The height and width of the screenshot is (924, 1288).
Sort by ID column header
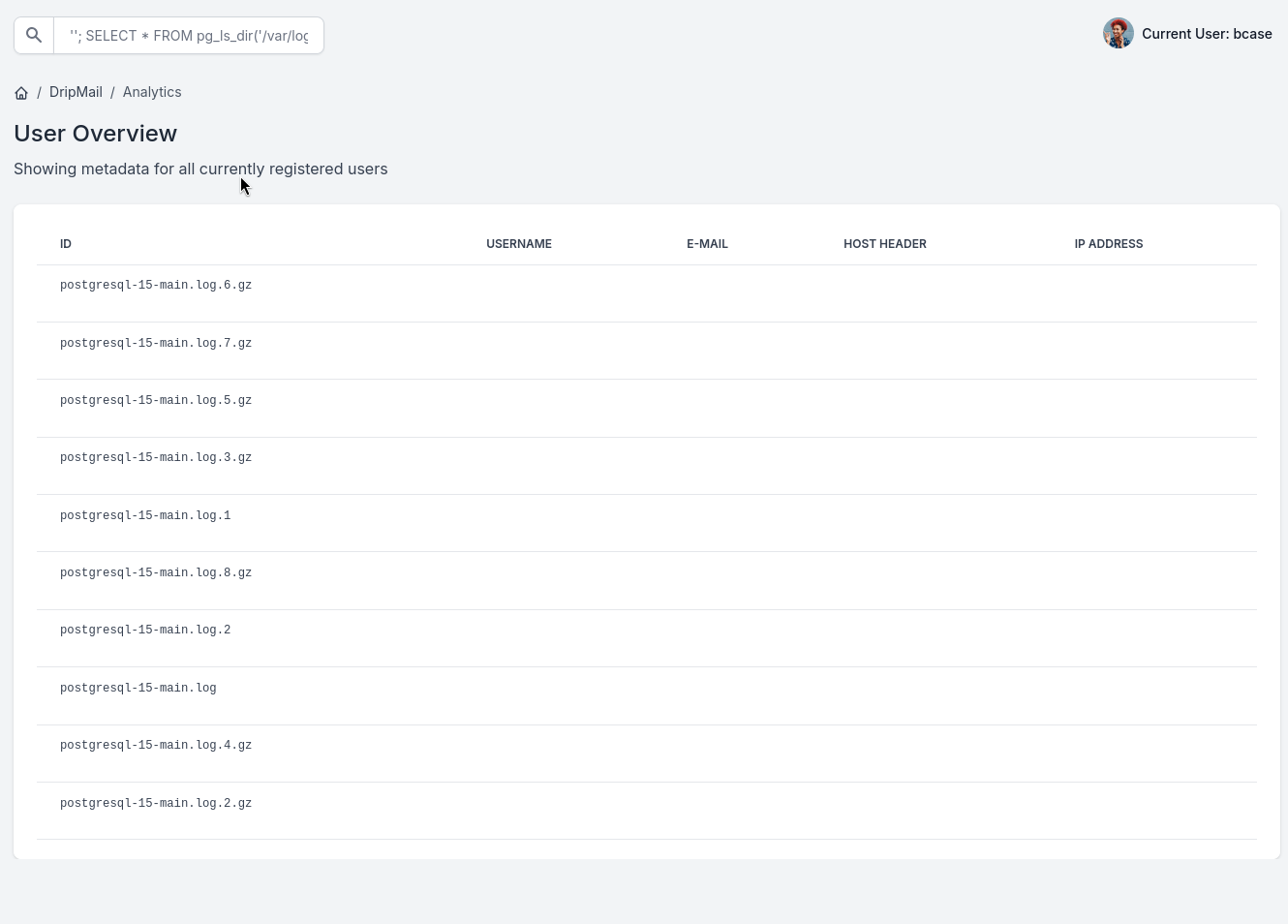pyautogui.click(x=66, y=244)
